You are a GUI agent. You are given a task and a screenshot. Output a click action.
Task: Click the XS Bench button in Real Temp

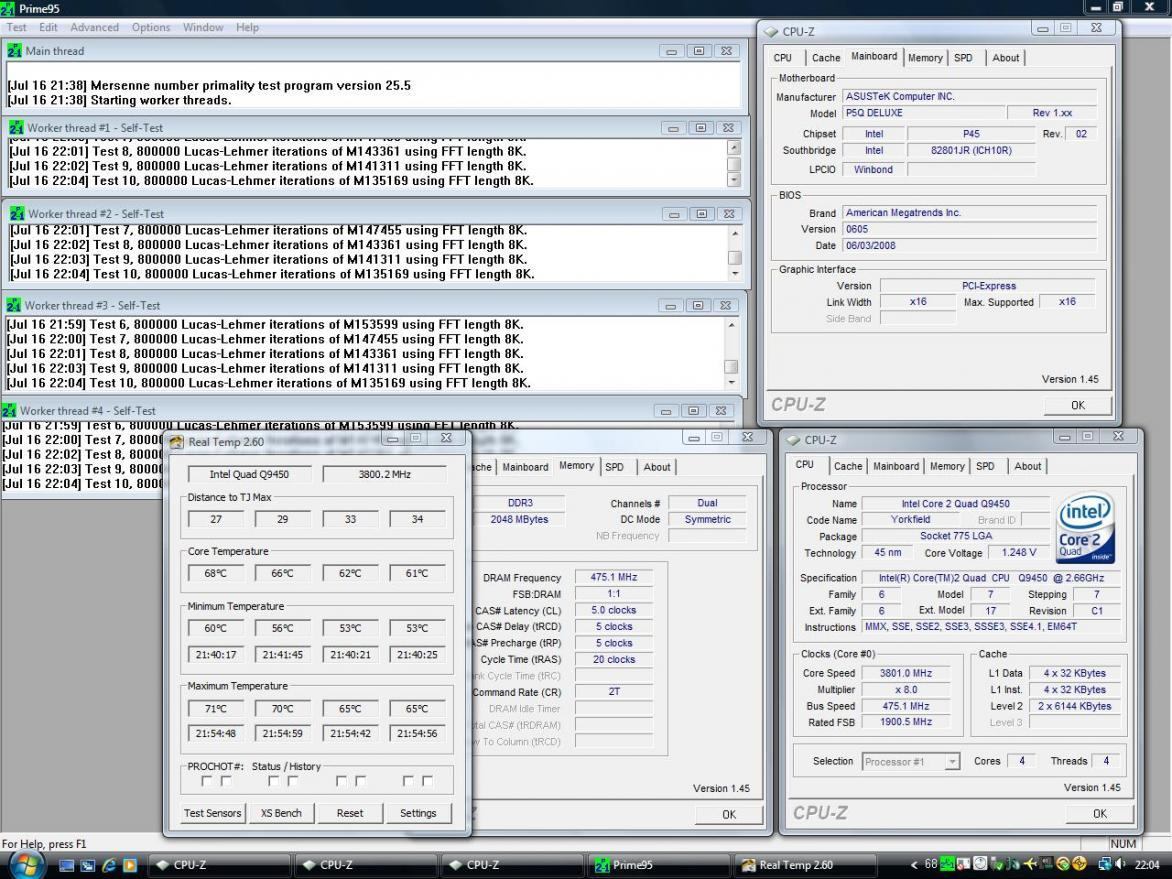click(x=281, y=813)
